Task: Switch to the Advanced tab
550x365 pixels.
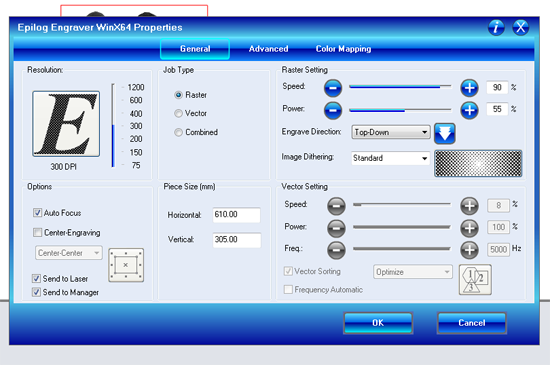Action: click(268, 49)
